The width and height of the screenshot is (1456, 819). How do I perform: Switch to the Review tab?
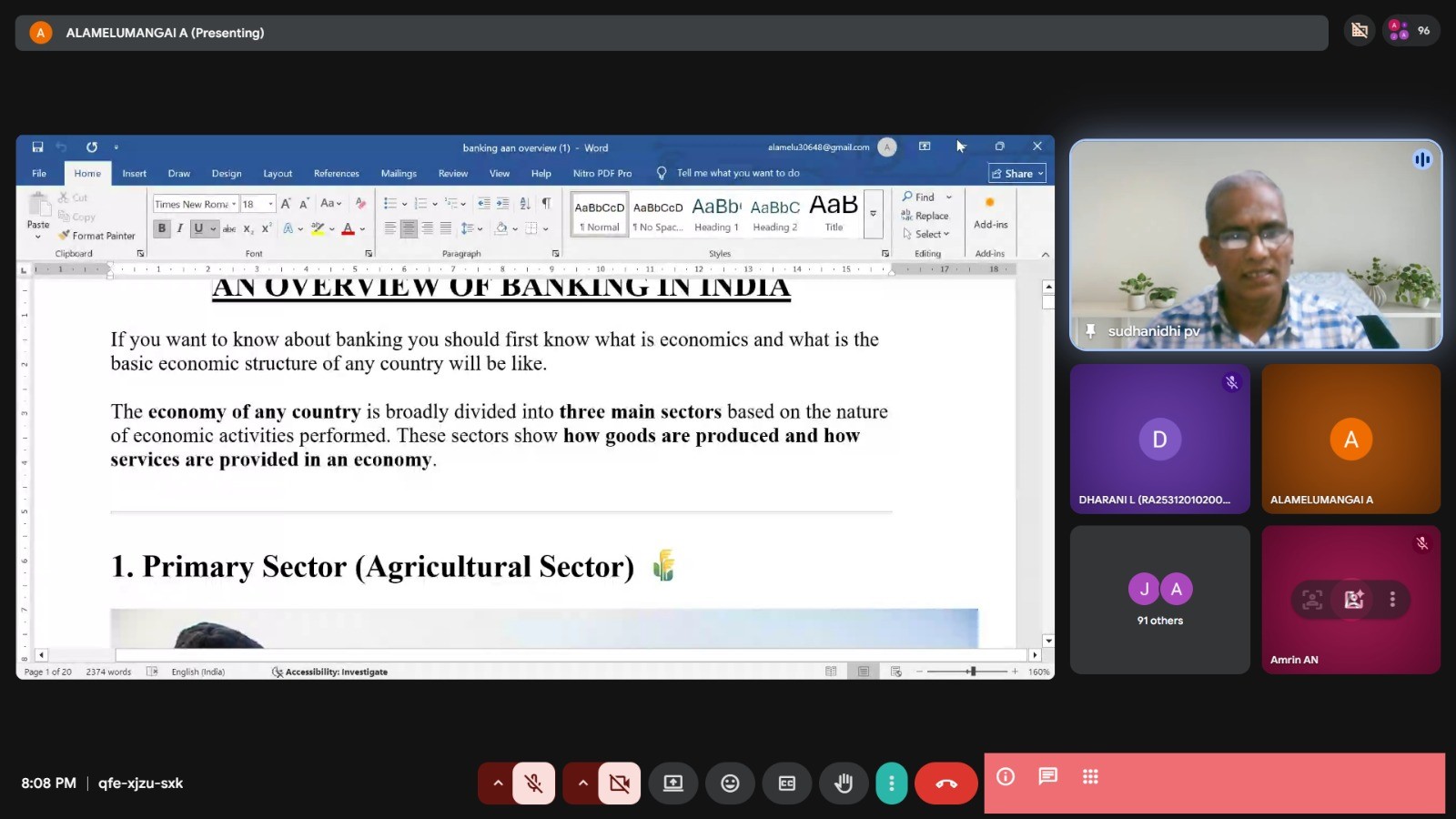pos(452,173)
